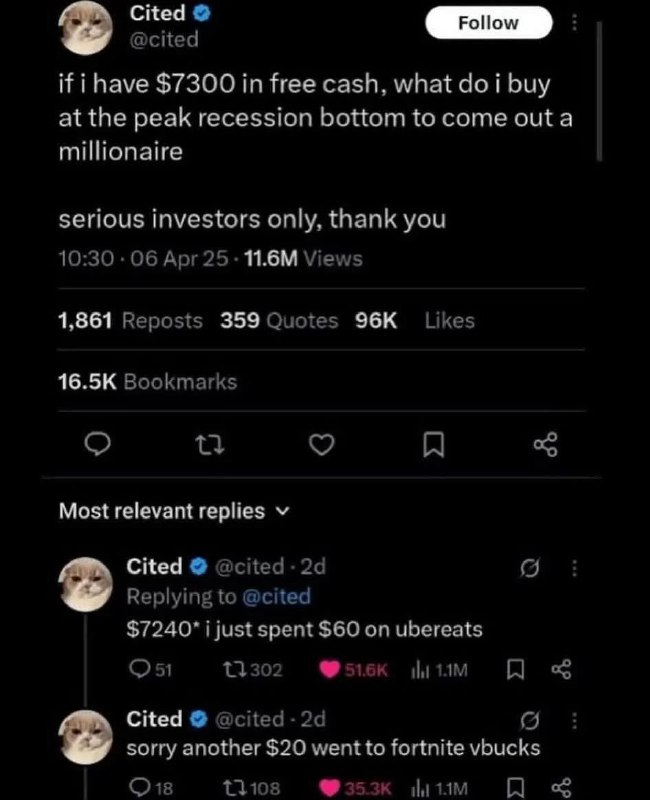Viewport: 650px width, 800px height.
Task: Open the main tweet's three-dot more menu
Action: point(574,22)
